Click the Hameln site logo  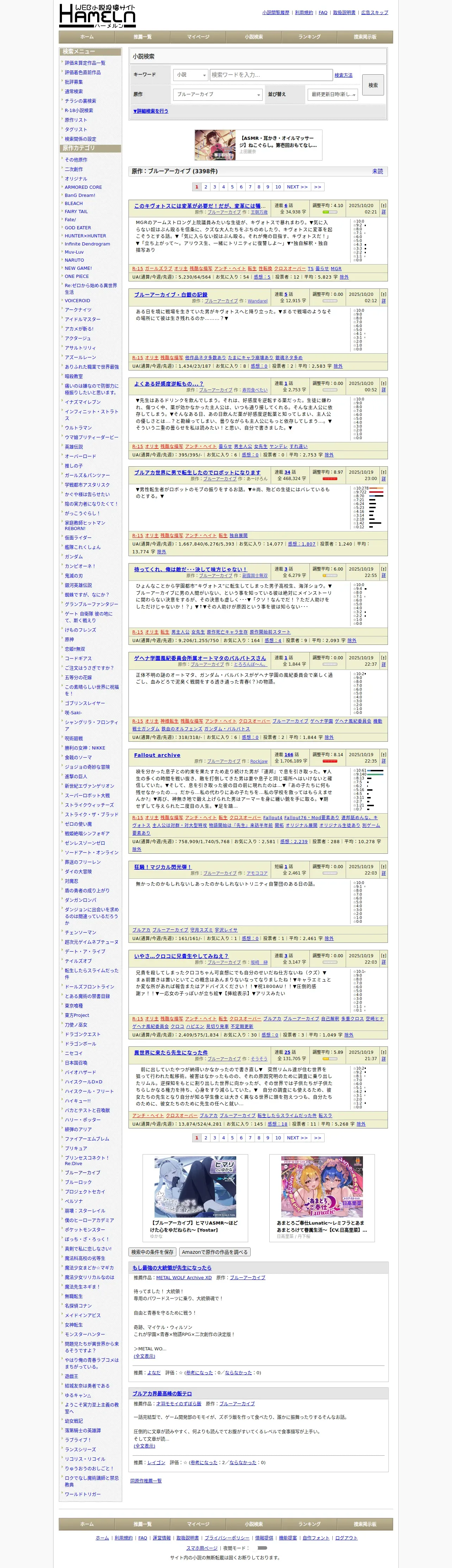[x=98, y=15]
